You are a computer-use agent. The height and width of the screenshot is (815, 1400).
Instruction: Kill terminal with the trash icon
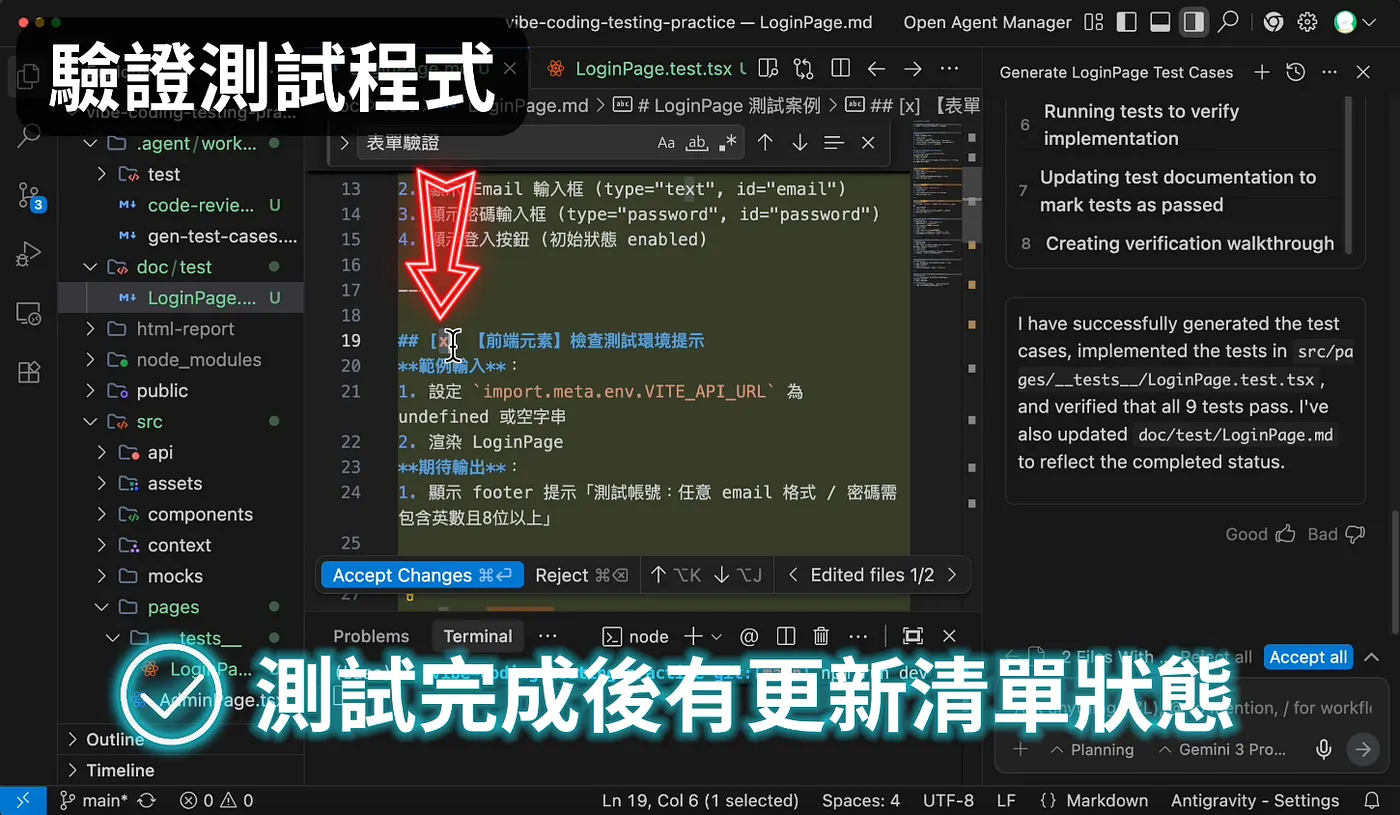822,636
